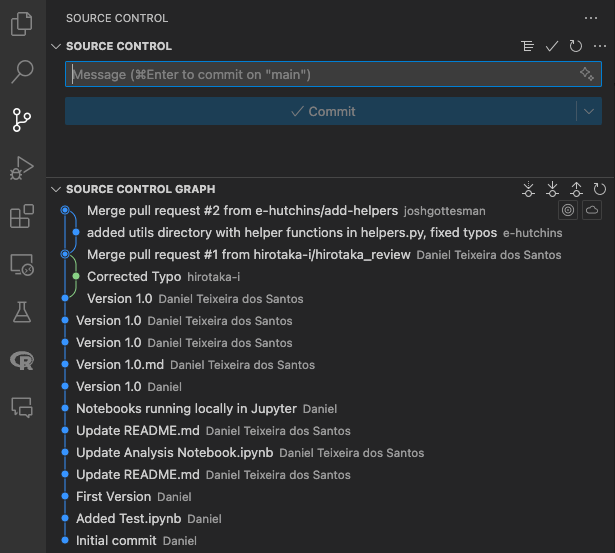Click the Fetch icon in graph header

pyautogui.click(x=529, y=189)
